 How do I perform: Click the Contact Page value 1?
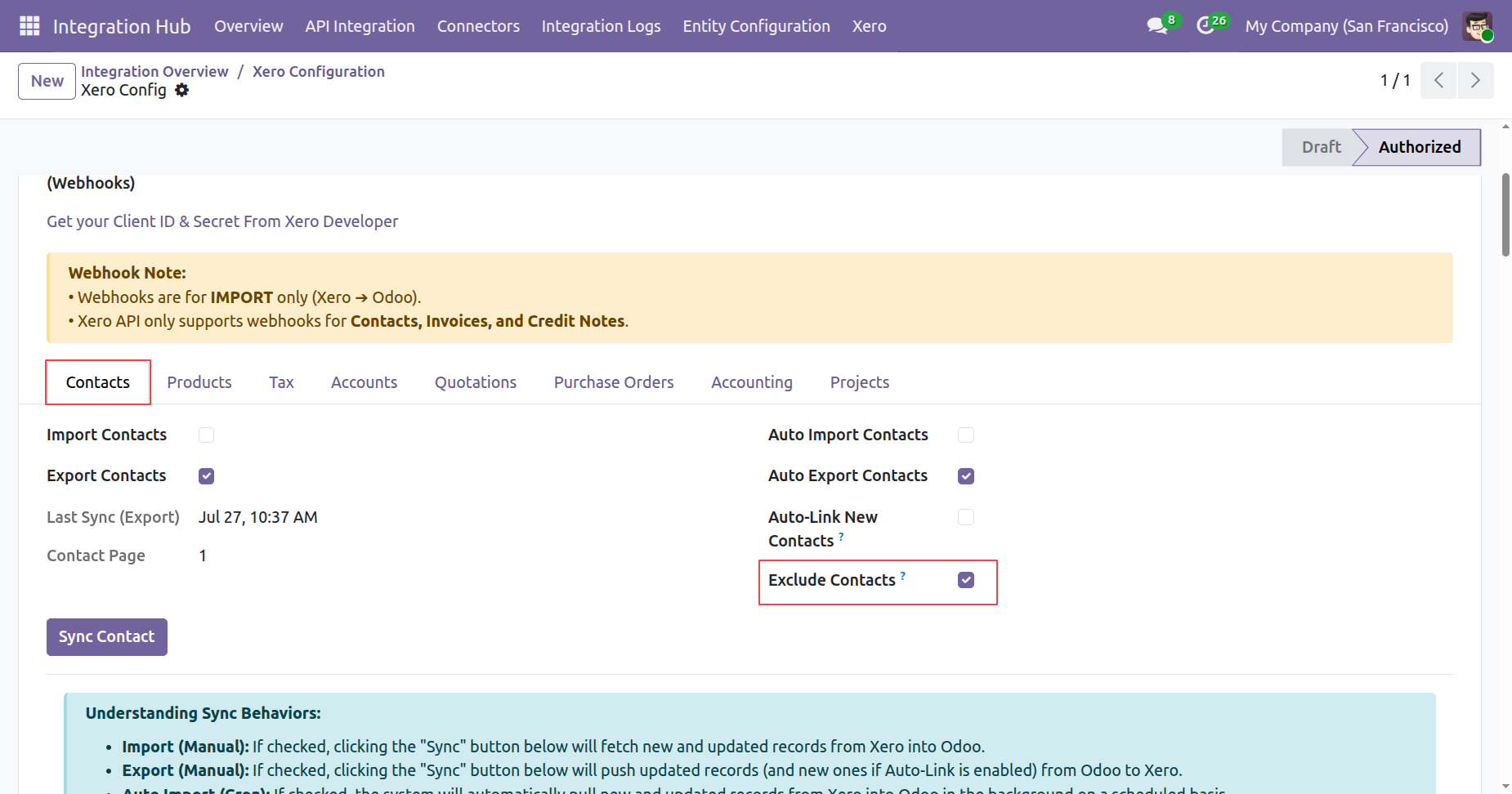pyautogui.click(x=203, y=555)
